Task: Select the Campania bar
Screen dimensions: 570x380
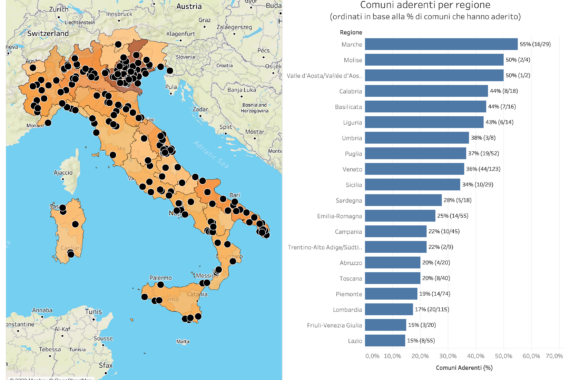Action: 396,231
